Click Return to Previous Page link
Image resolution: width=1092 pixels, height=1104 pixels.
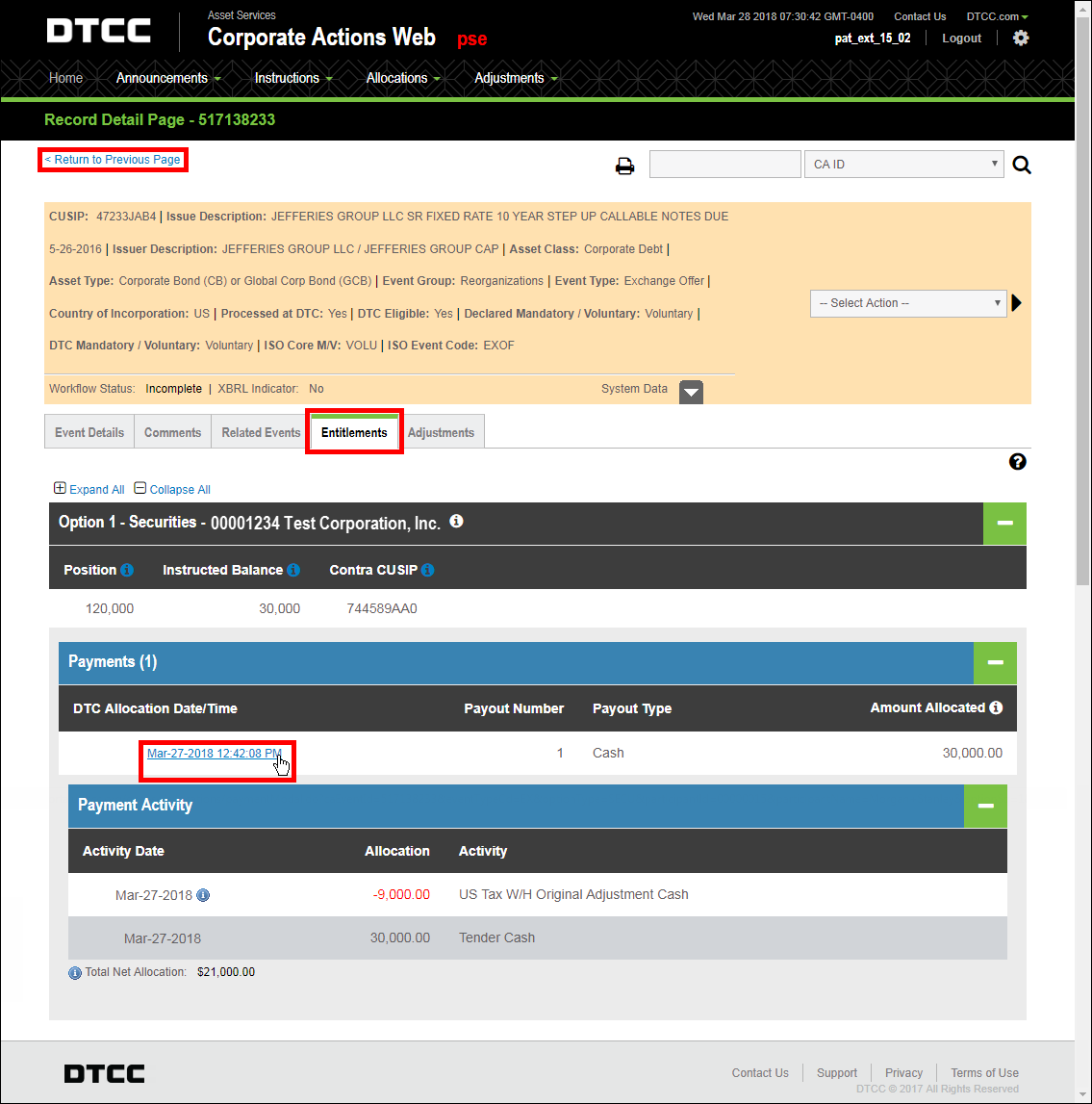click(x=113, y=160)
